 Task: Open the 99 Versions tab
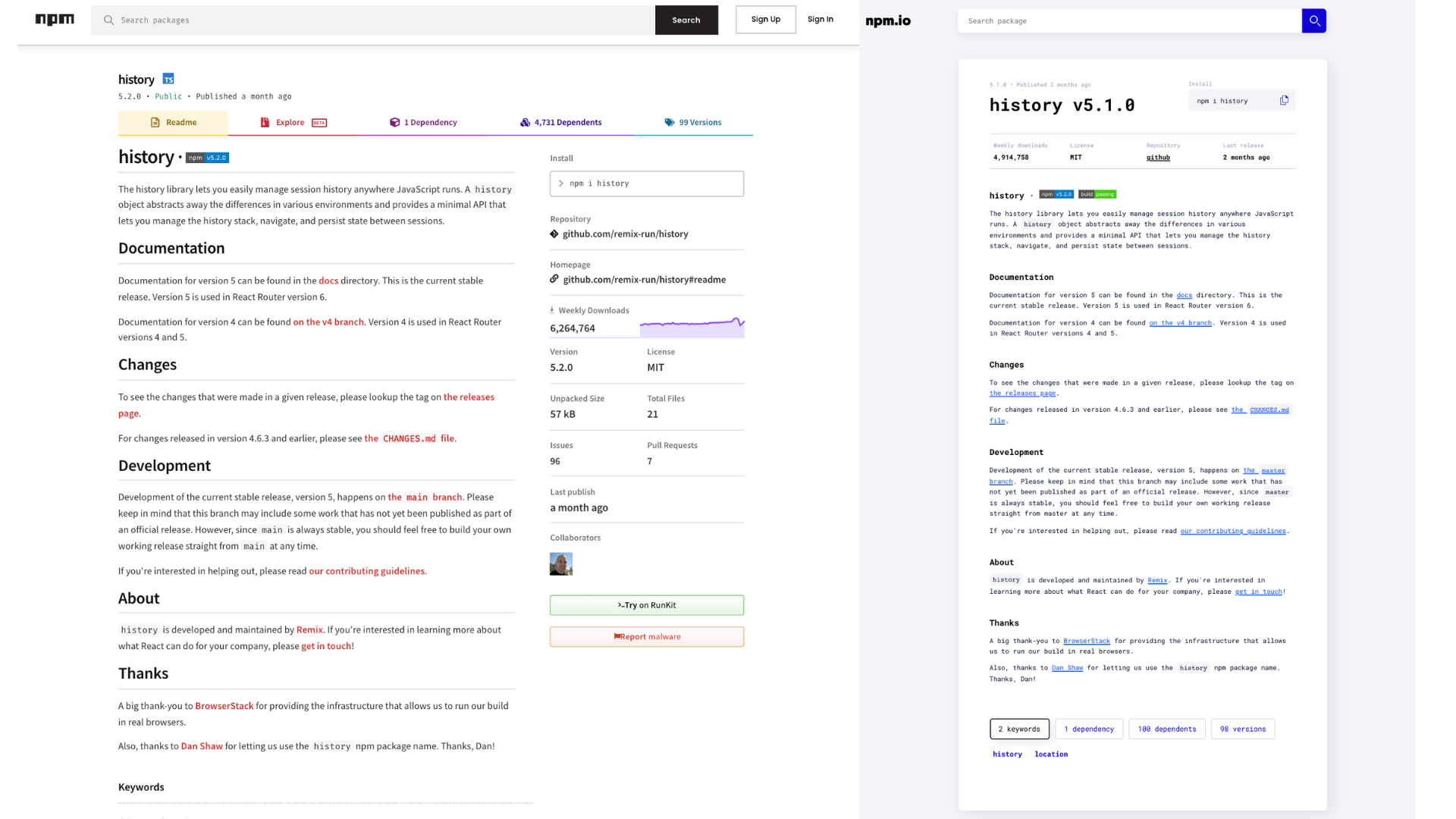(x=693, y=122)
